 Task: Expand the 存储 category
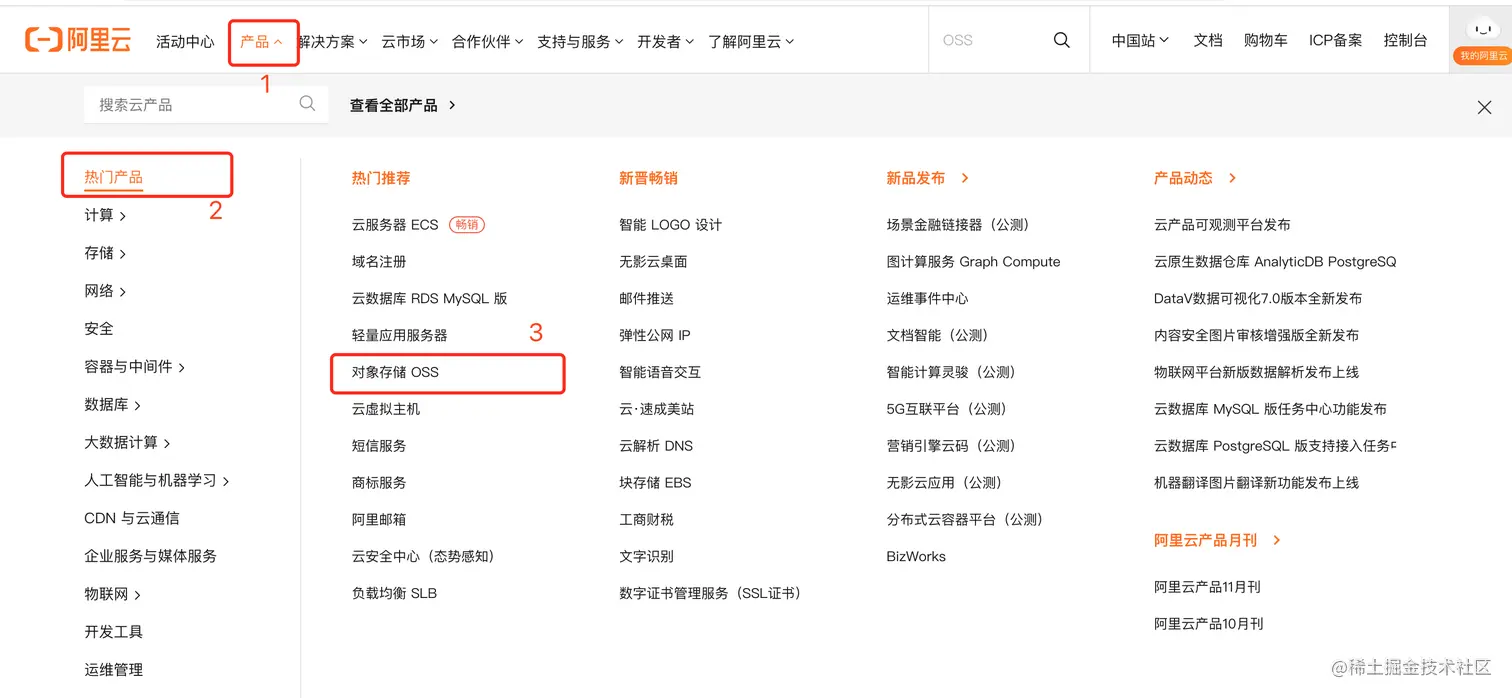105,254
